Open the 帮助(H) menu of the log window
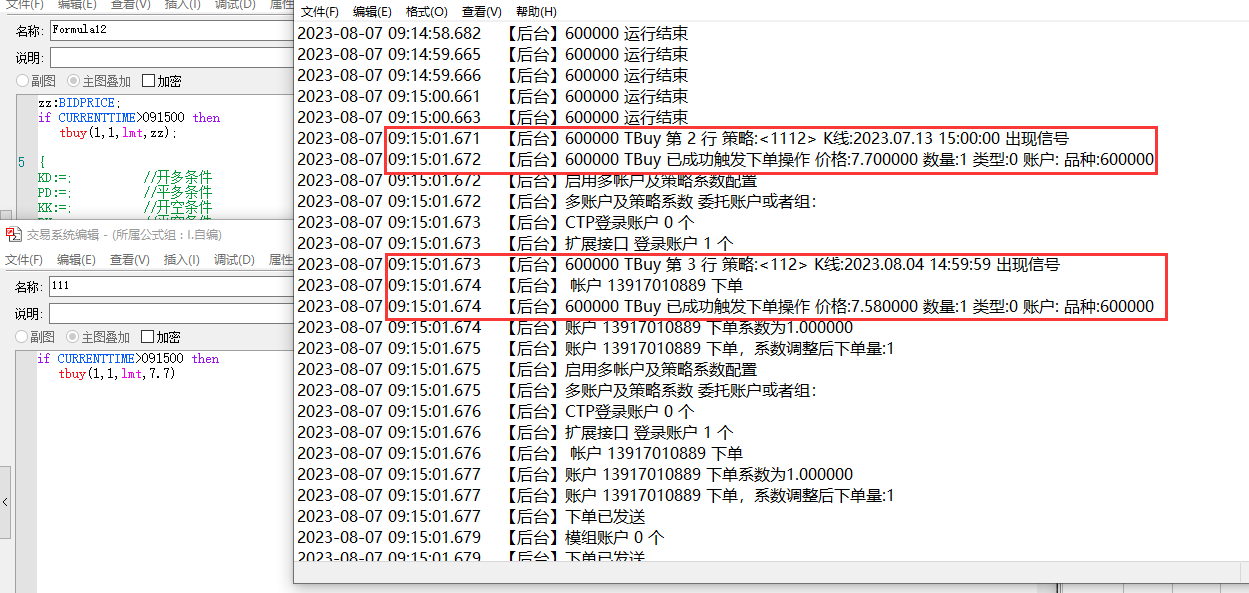 [536, 12]
